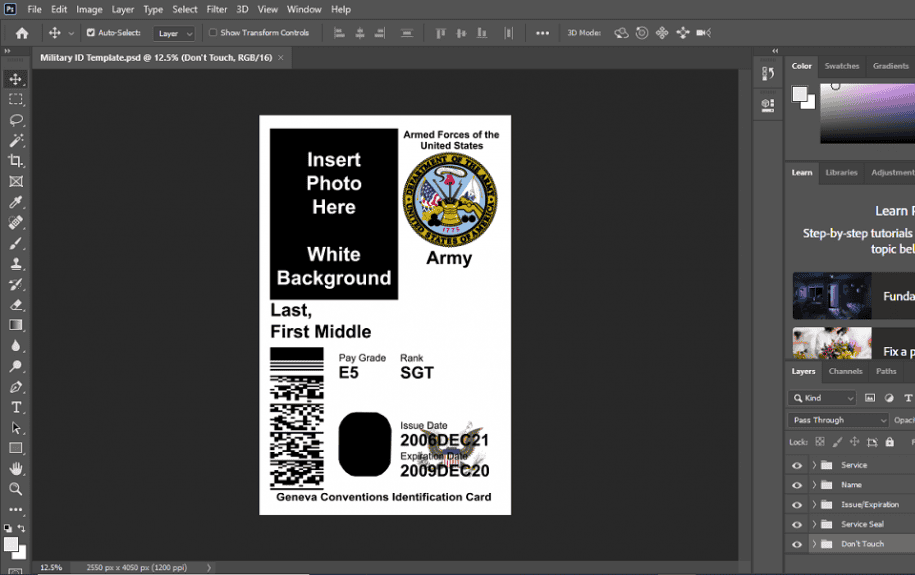Enable the Auto-Select checkbox
915x575 pixels.
pyautogui.click(x=91, y=33)
